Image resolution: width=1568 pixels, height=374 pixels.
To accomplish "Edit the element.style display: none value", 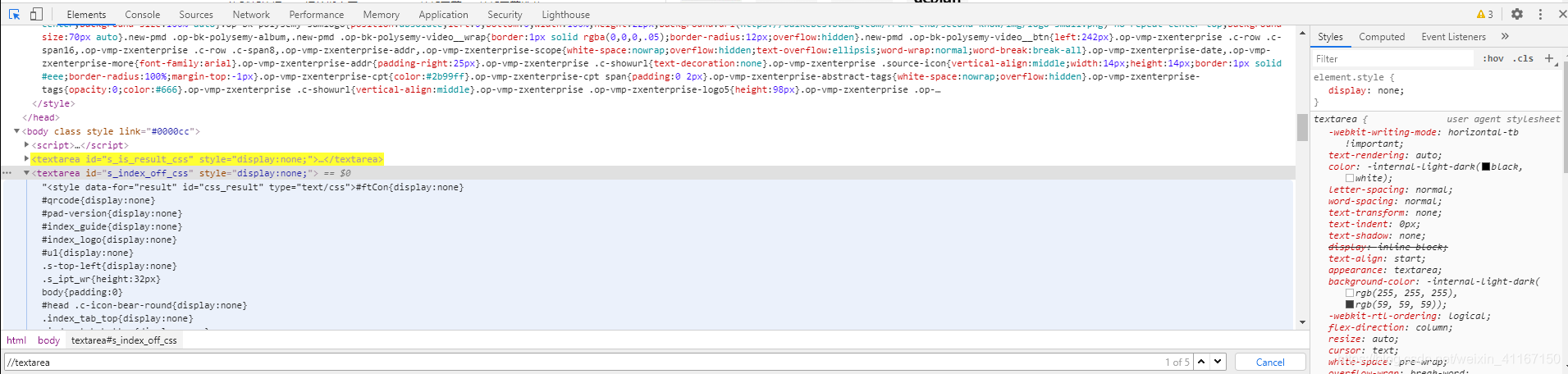I will coord(1389,90).
